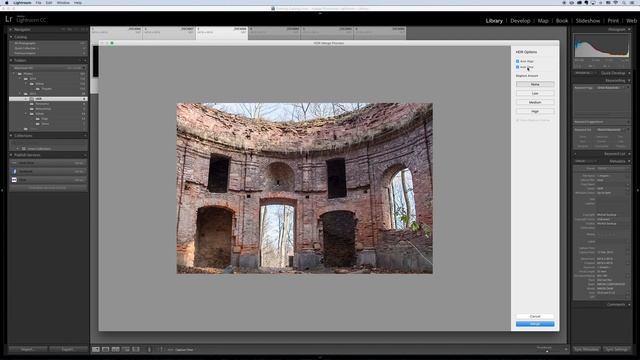Select Low deghost amount

pos(535,93)
